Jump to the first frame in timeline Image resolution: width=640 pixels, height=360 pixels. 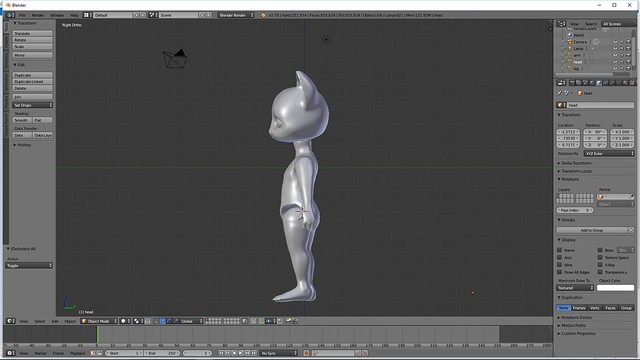pos(221,353)
